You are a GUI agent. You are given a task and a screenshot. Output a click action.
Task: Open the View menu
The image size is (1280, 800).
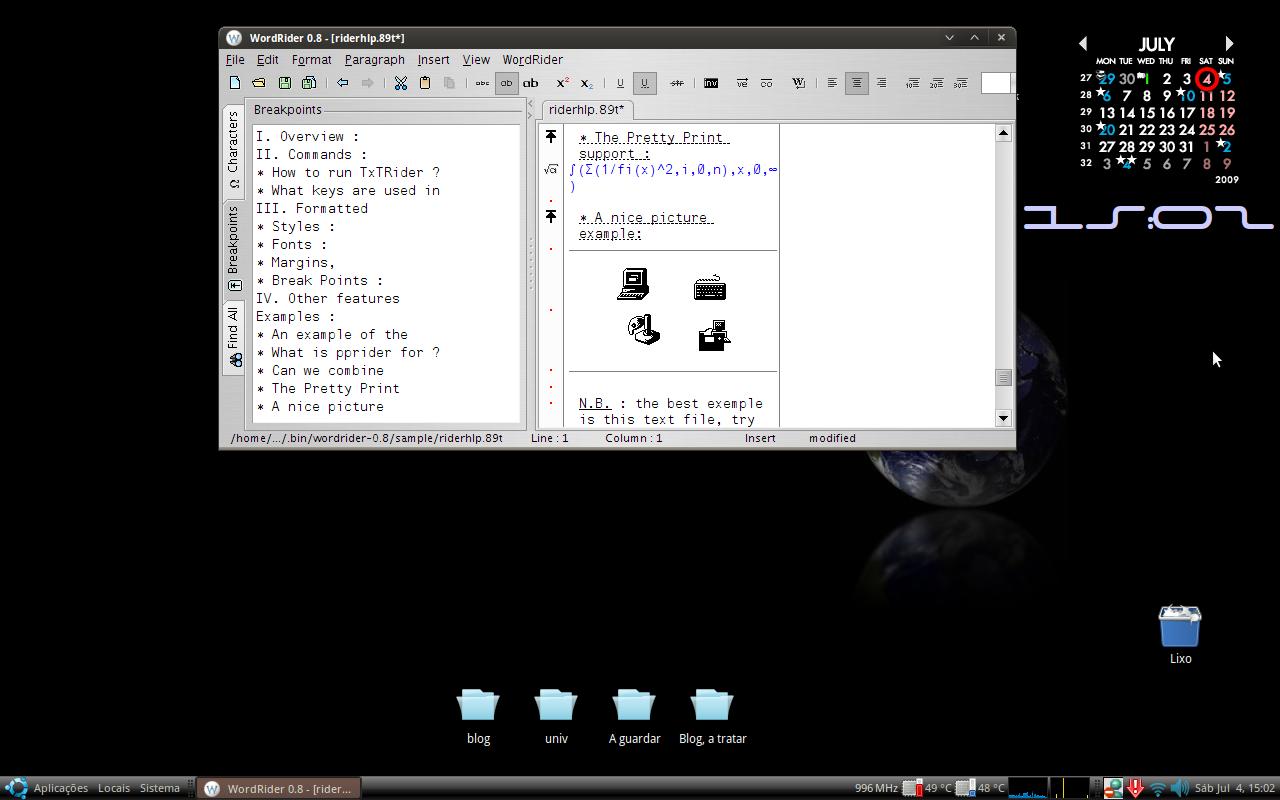476,59
